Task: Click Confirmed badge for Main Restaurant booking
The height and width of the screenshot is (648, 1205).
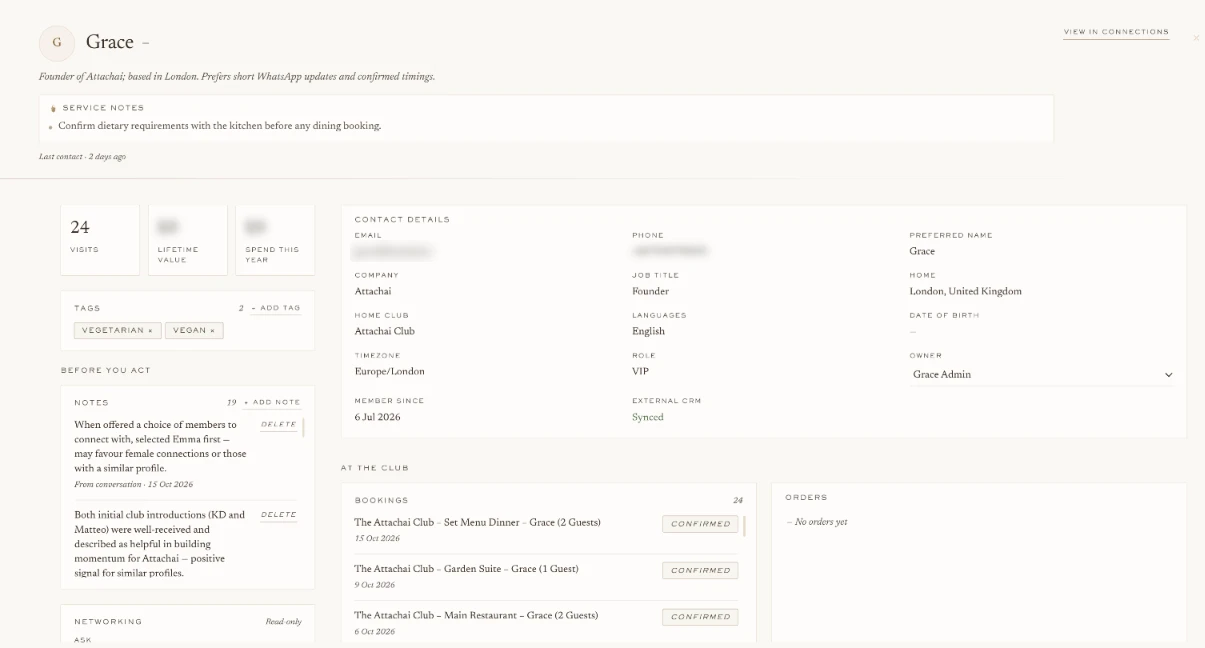Action: 700,617
